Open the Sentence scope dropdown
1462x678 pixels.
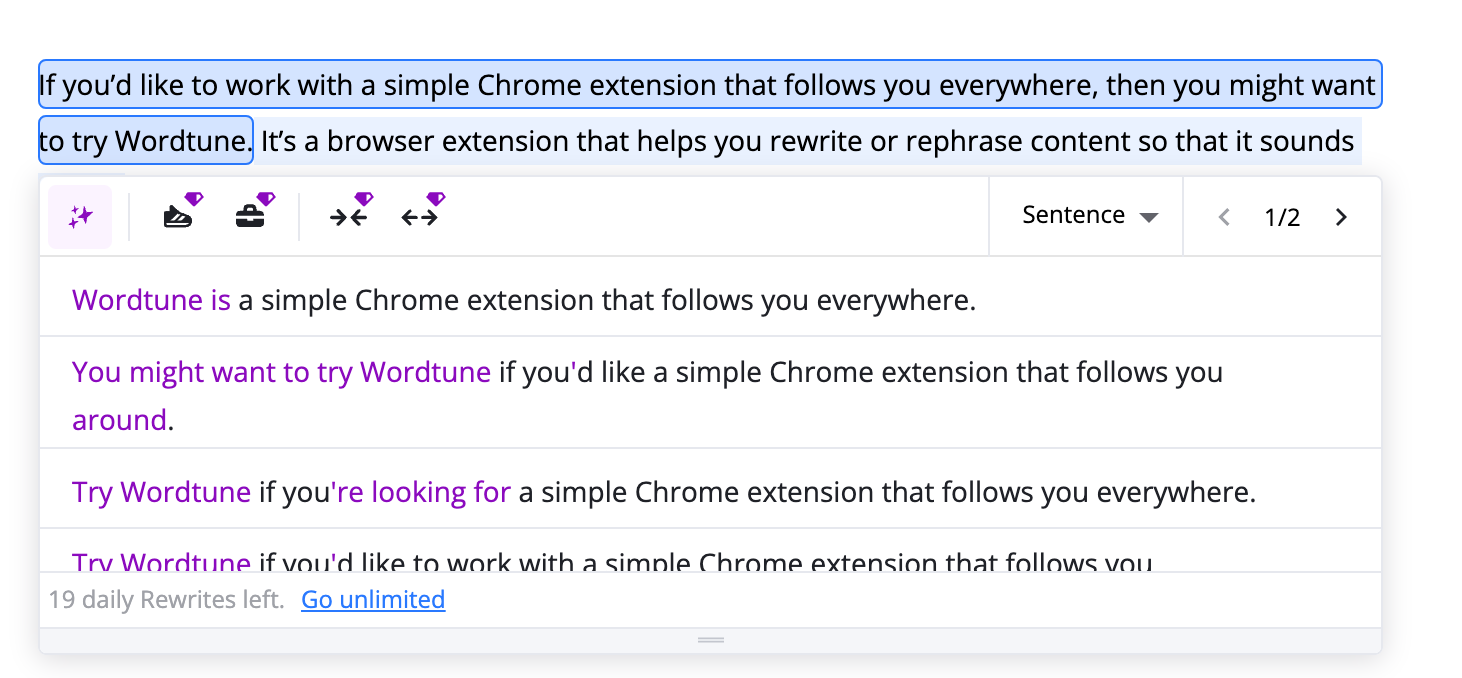point(1089,216)
